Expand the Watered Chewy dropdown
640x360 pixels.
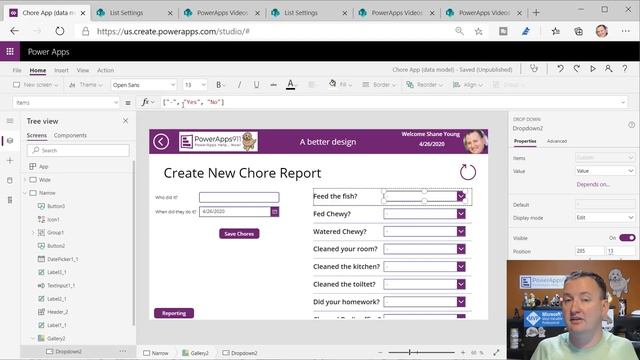pyautogui.click(x=461, y=231)
